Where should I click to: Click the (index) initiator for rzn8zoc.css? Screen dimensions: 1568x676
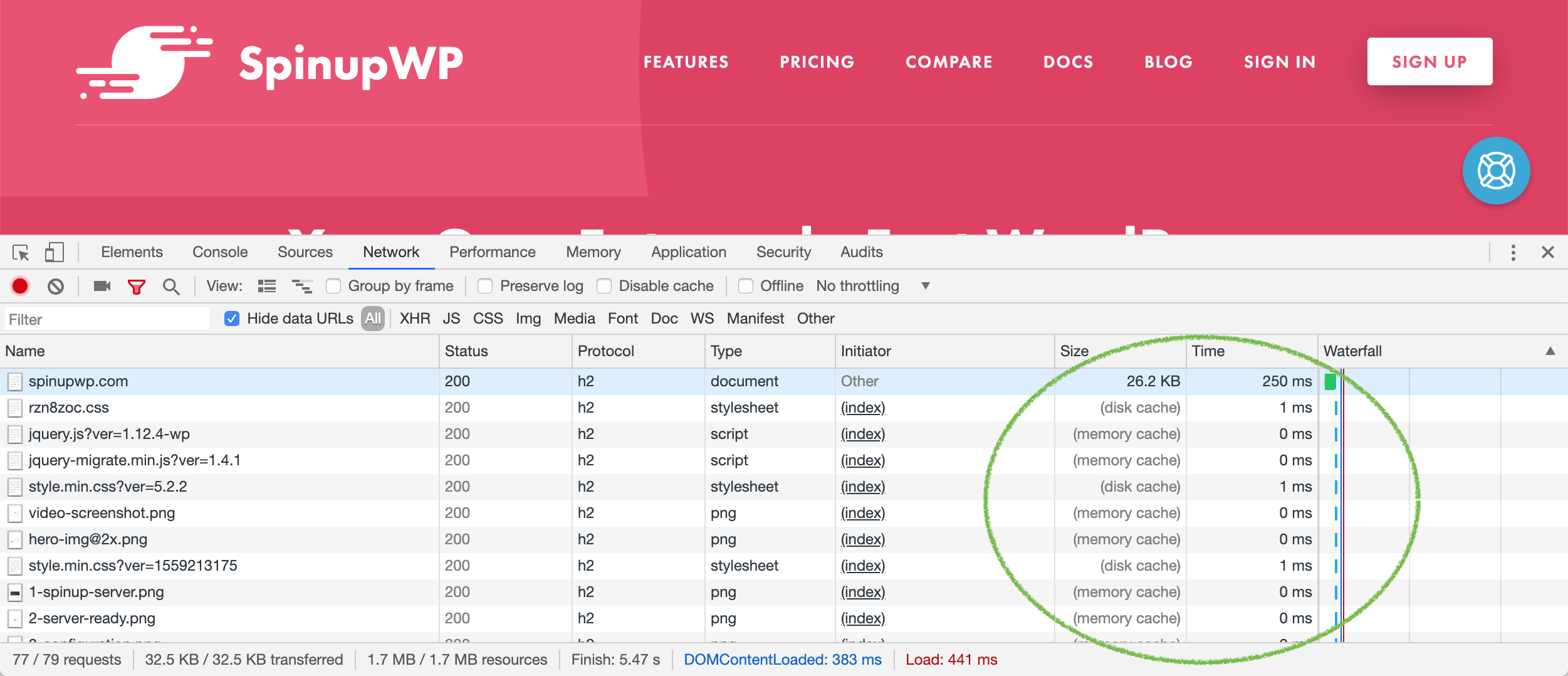click(863, 408)
